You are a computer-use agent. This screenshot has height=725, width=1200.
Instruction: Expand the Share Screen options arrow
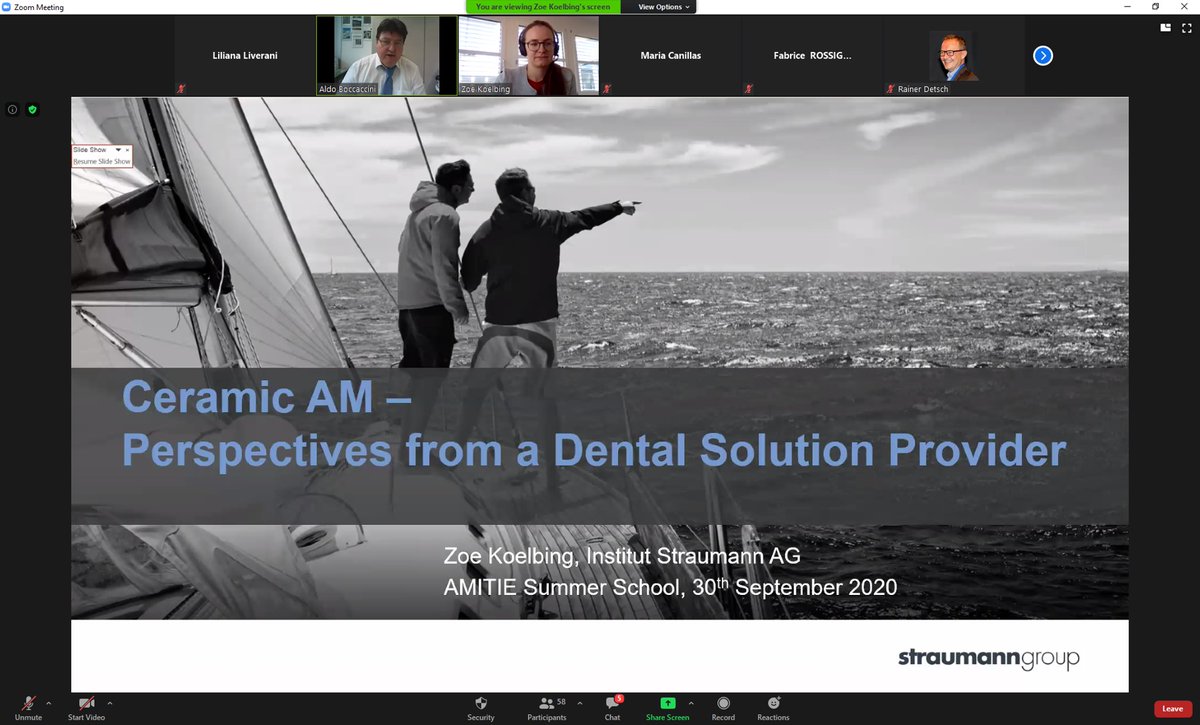[x=691, y=702]
